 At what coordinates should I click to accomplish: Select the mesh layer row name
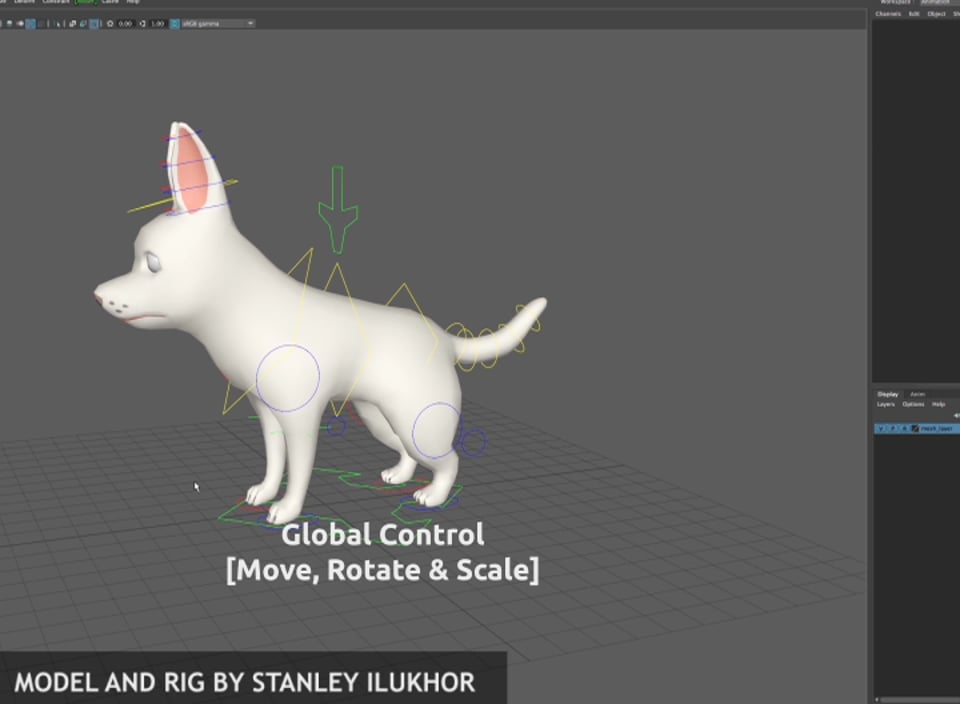pyautogui.click(x=937, y=429)
